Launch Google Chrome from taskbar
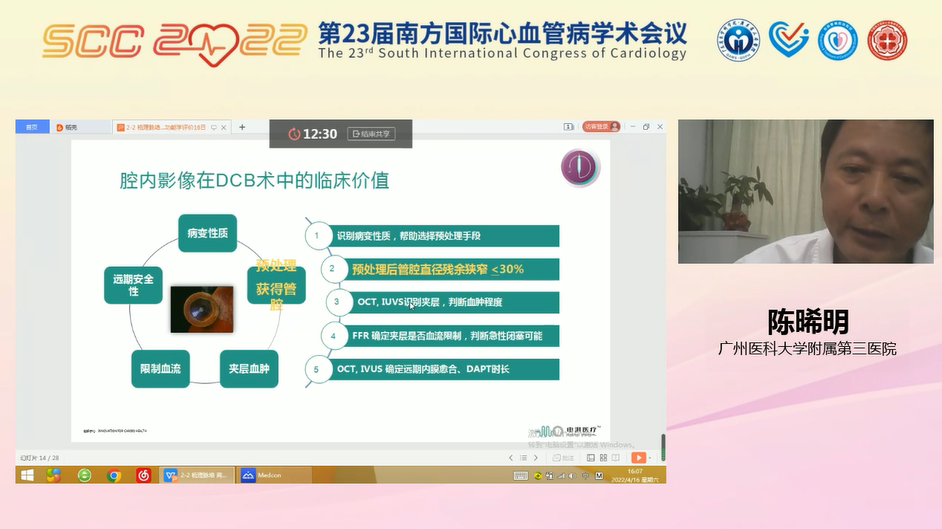Image resolution: width=942 pixels, height=529 pixels. (114, 476)
